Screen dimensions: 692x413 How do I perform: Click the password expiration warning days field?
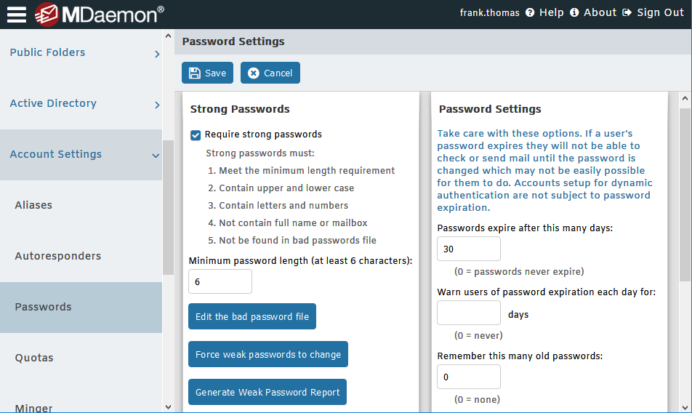pos(469,313)
